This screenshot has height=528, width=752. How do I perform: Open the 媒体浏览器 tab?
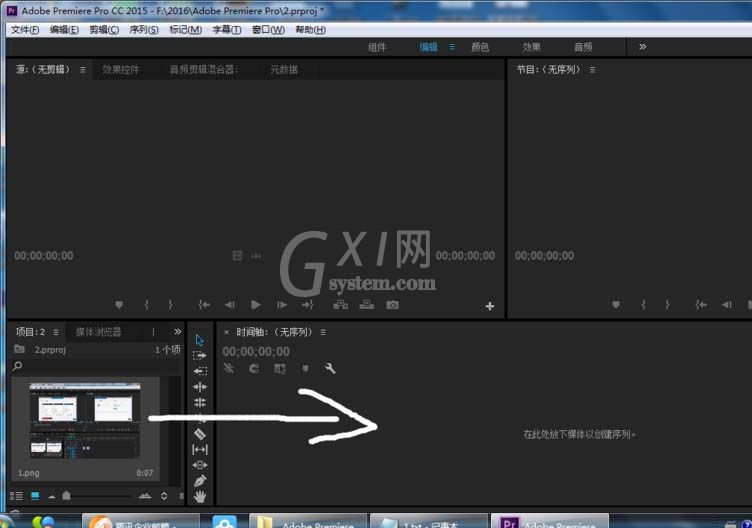pyautogui.click(x=98, y=332)
